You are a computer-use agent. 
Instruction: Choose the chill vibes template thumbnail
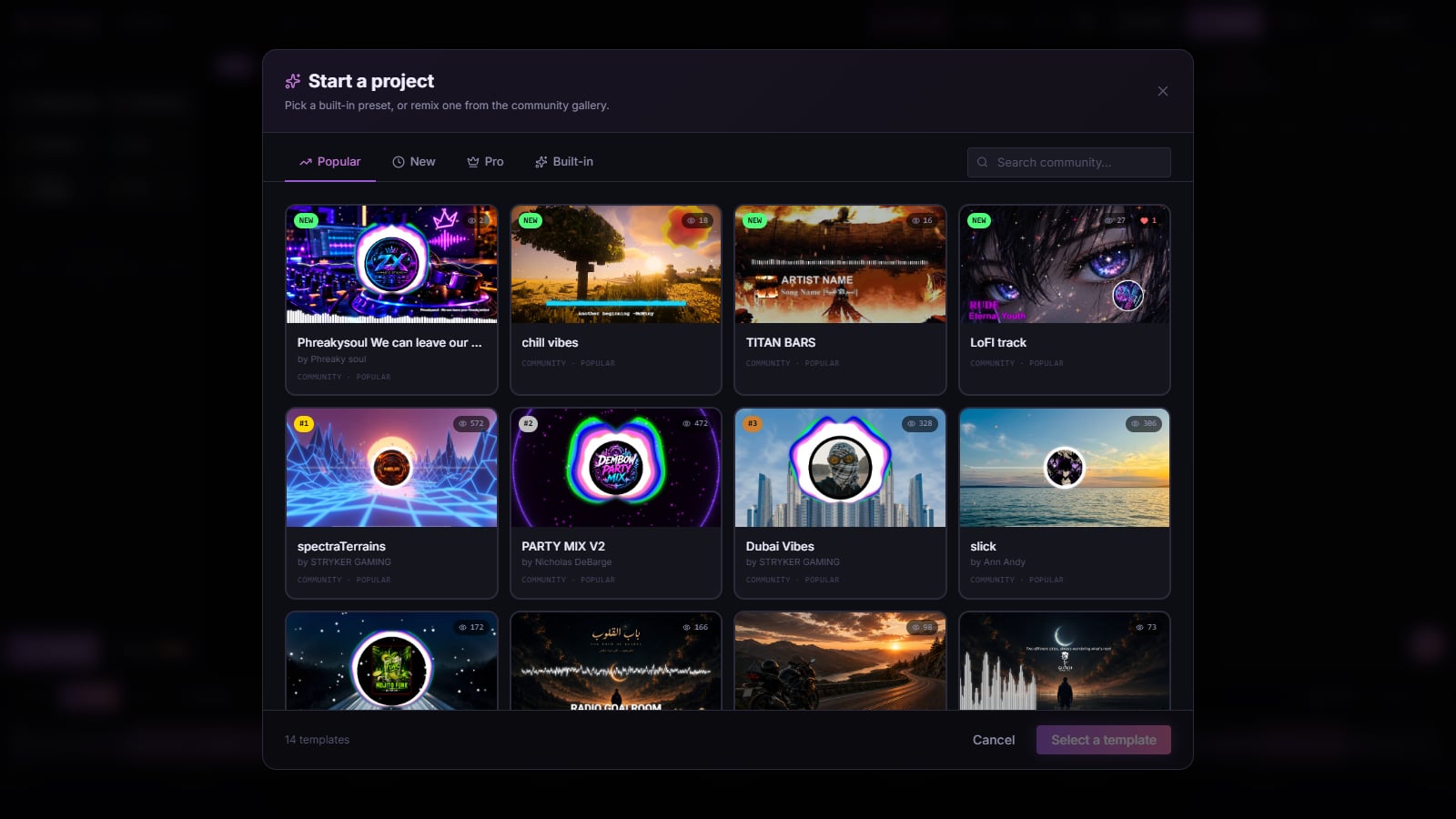click(x=616, y=265)
